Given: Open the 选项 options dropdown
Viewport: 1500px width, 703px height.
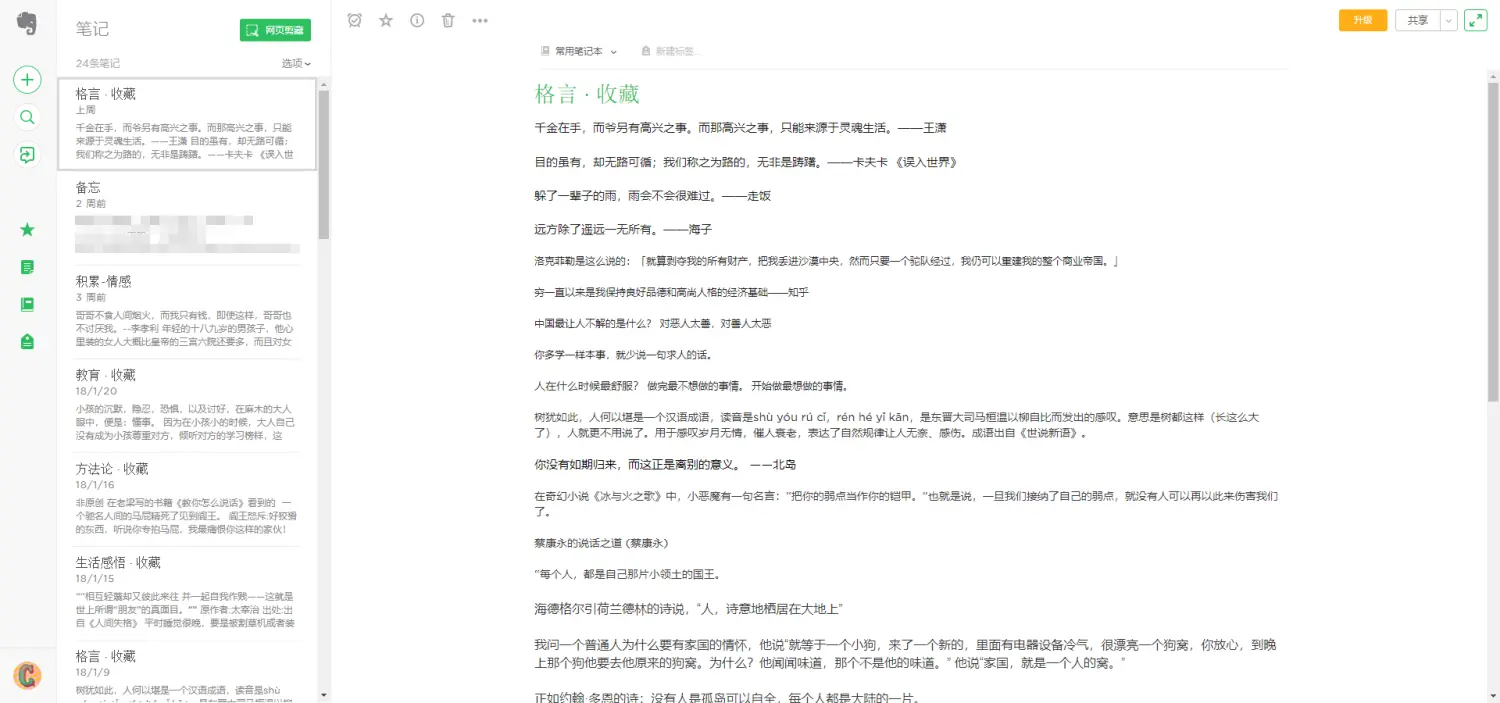Looking at the screenshot, I should [x=296, y=63].
